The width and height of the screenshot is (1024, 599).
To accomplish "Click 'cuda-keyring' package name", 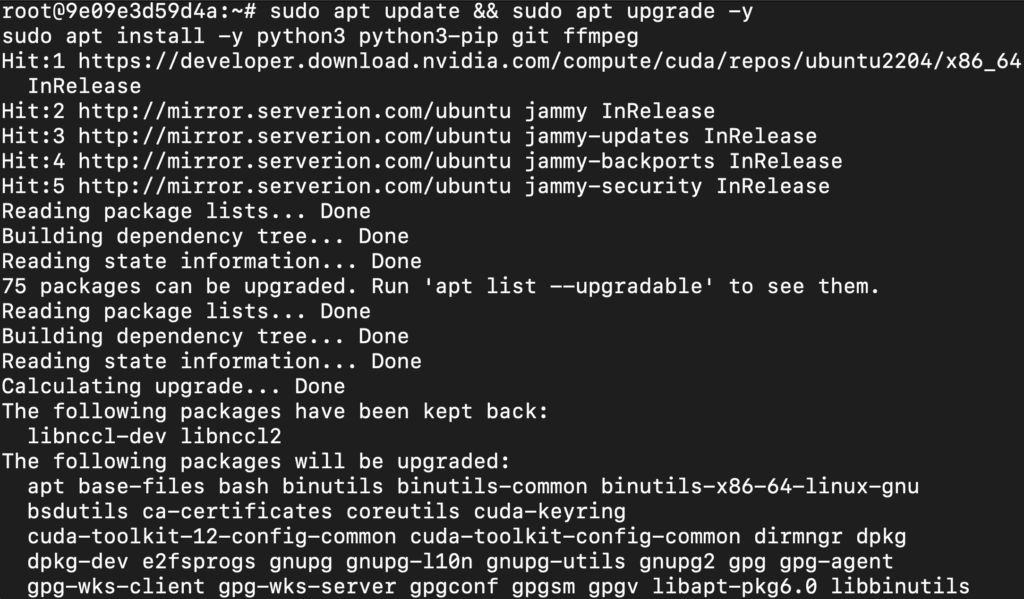I will tap(550, 511).
